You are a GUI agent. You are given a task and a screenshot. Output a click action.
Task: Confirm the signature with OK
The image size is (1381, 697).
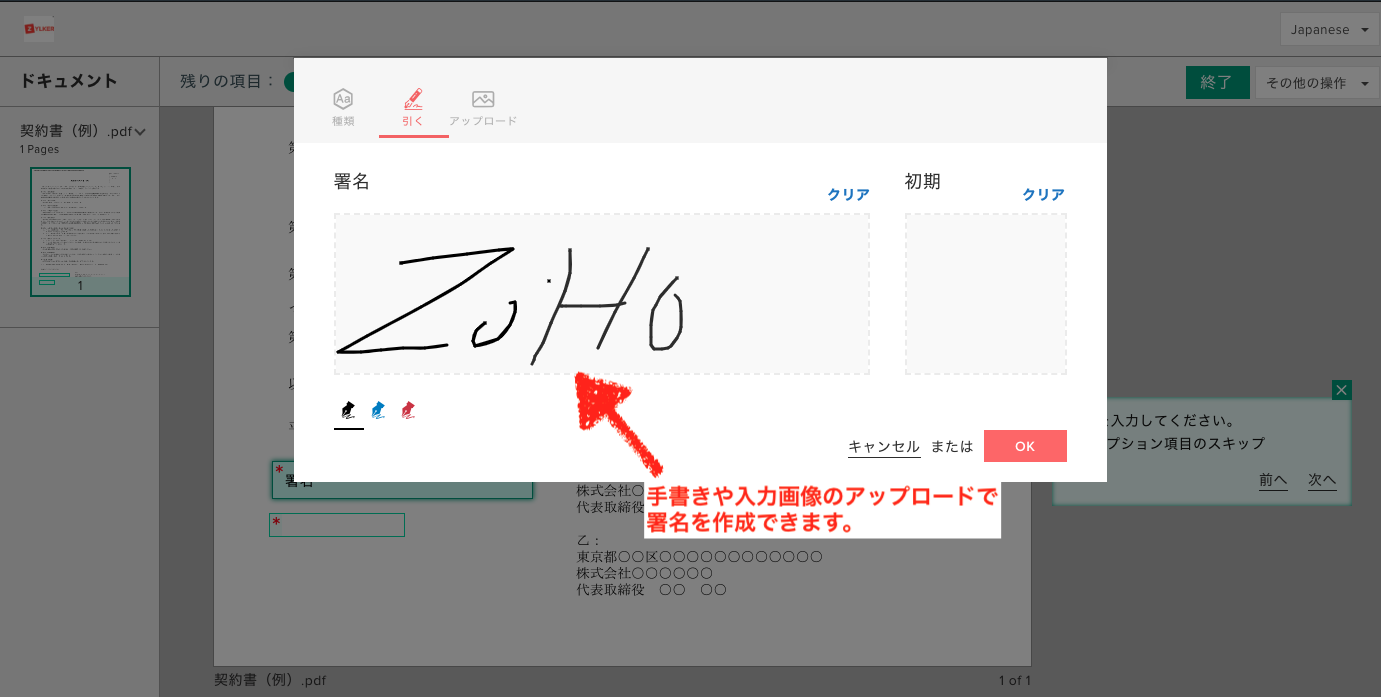(1025, 446)
